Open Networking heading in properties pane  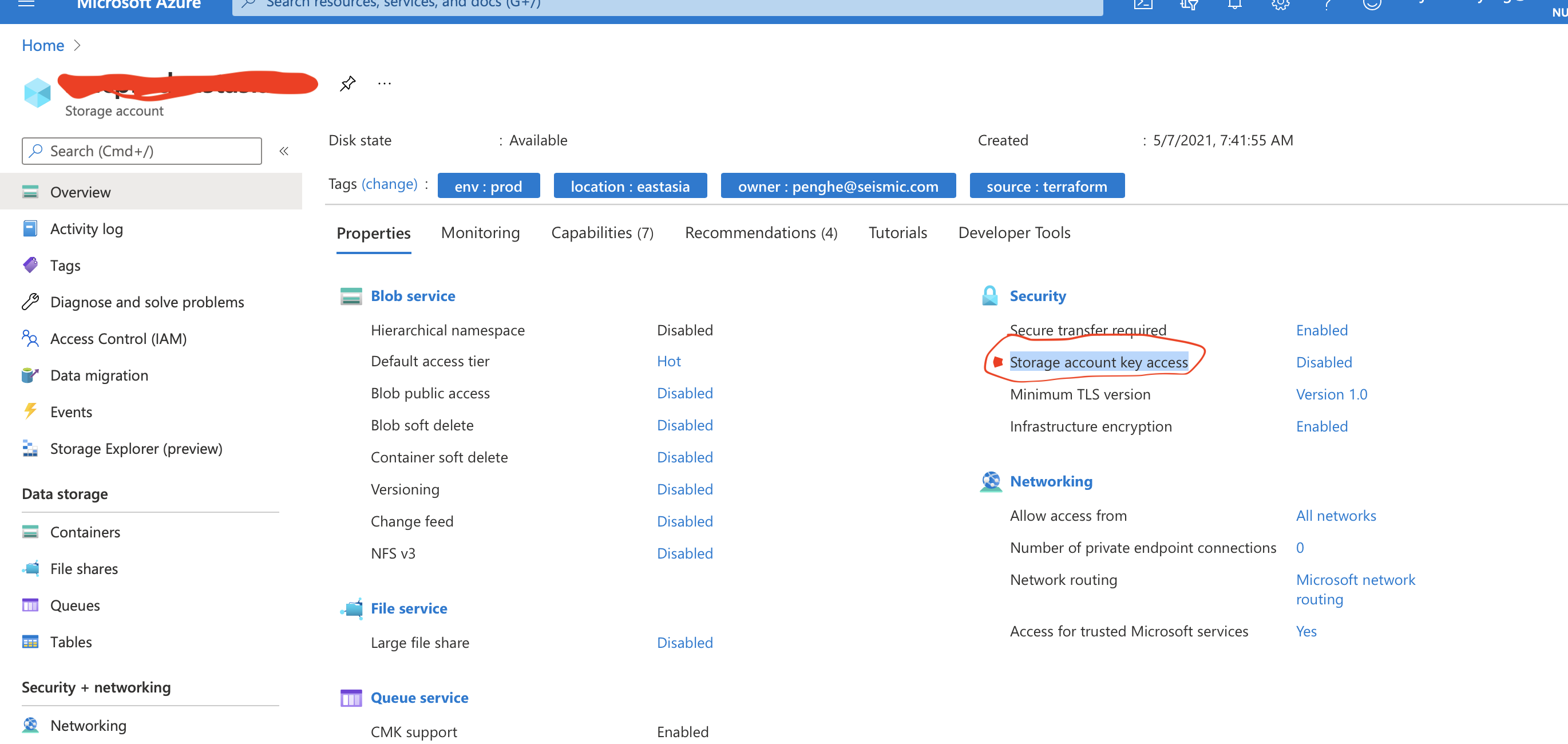point(1051,481)
